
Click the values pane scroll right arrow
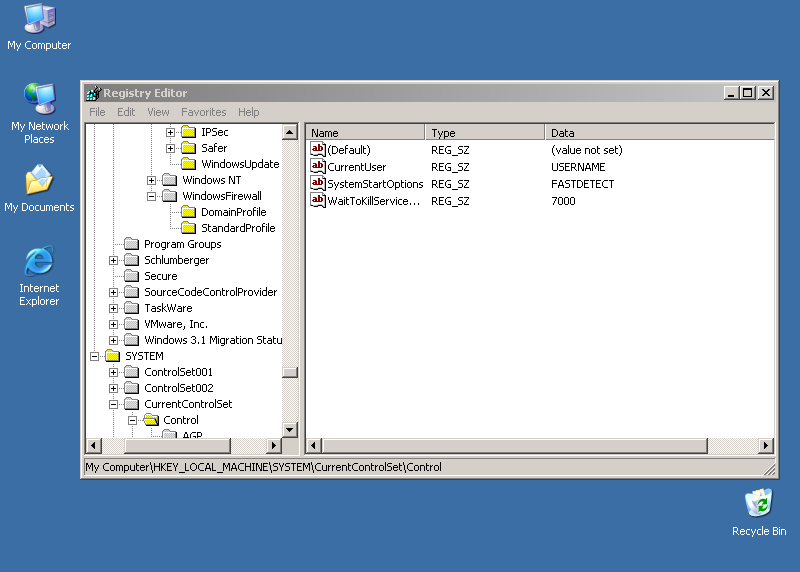point(766,445)
